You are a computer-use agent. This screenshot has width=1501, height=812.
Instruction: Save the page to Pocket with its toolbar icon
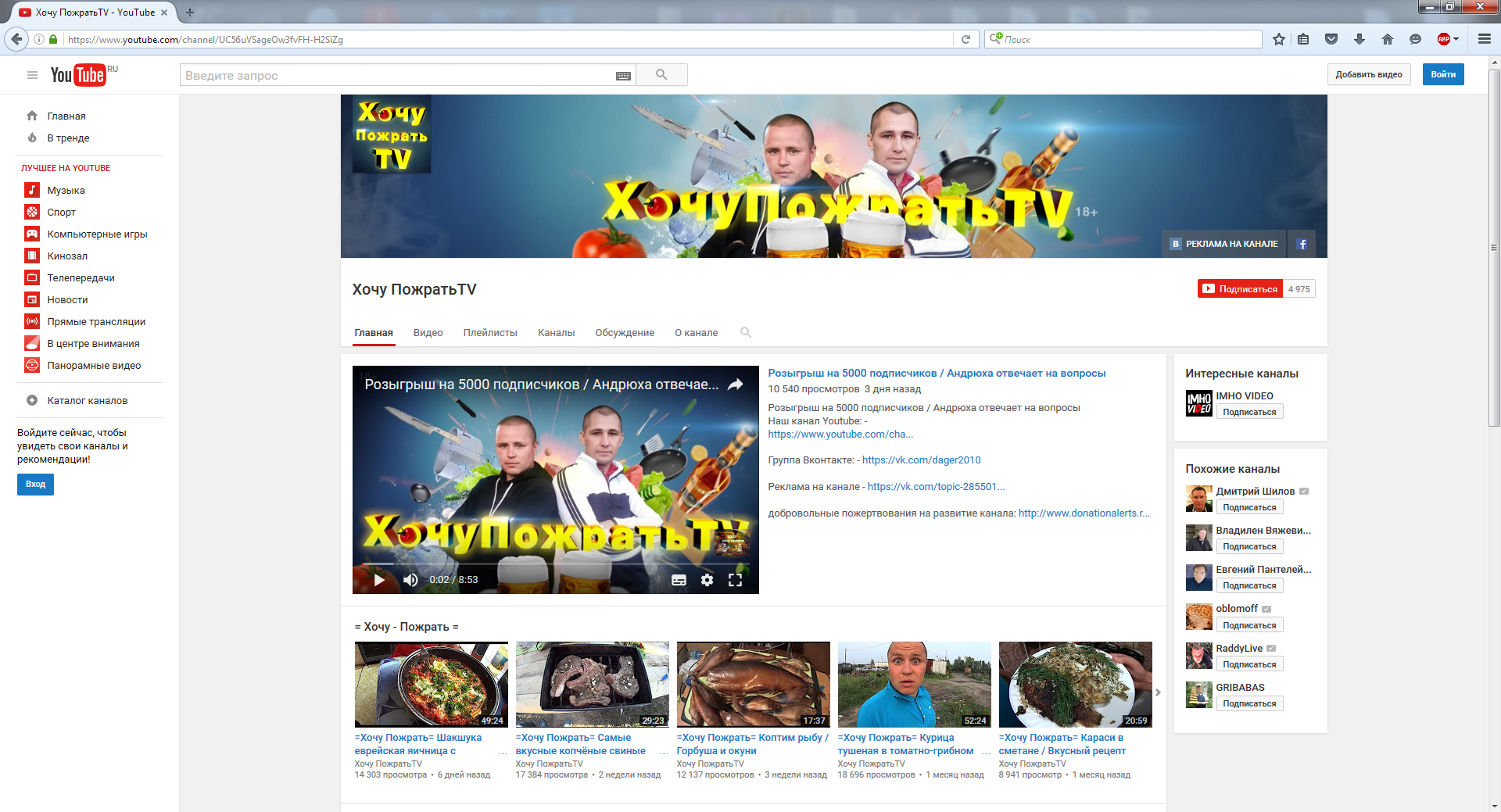click(1331, 39)
